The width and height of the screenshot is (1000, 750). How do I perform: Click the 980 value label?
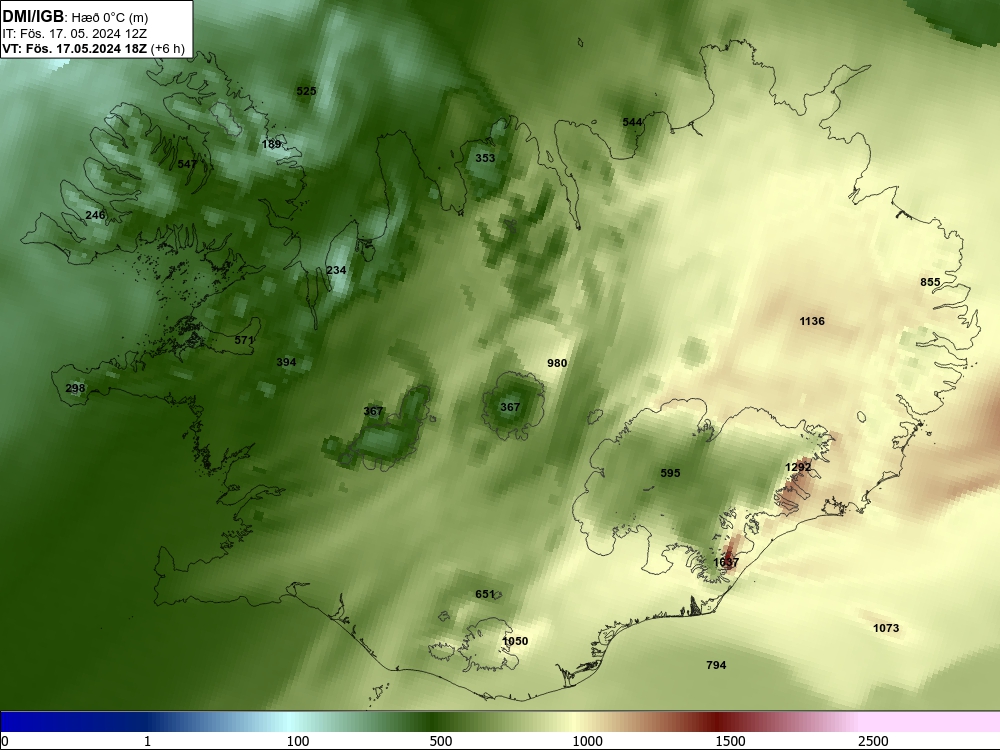pyautogui.click(x=557, y=363)
